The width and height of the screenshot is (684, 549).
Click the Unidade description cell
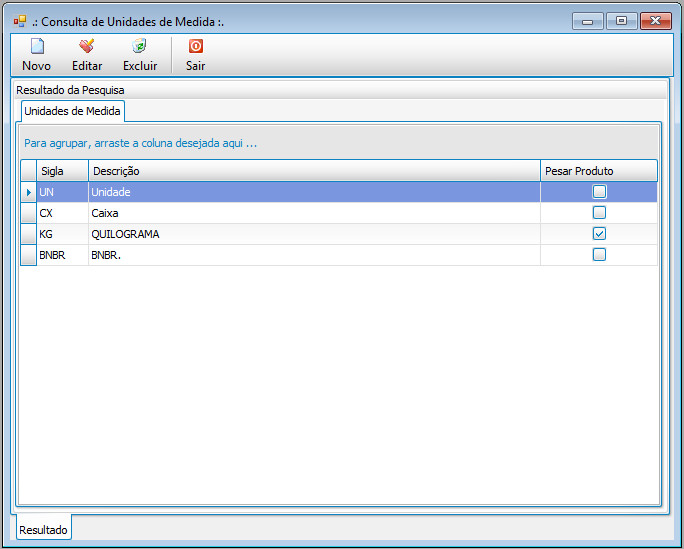pyautogui.click(x=314, y=192)
